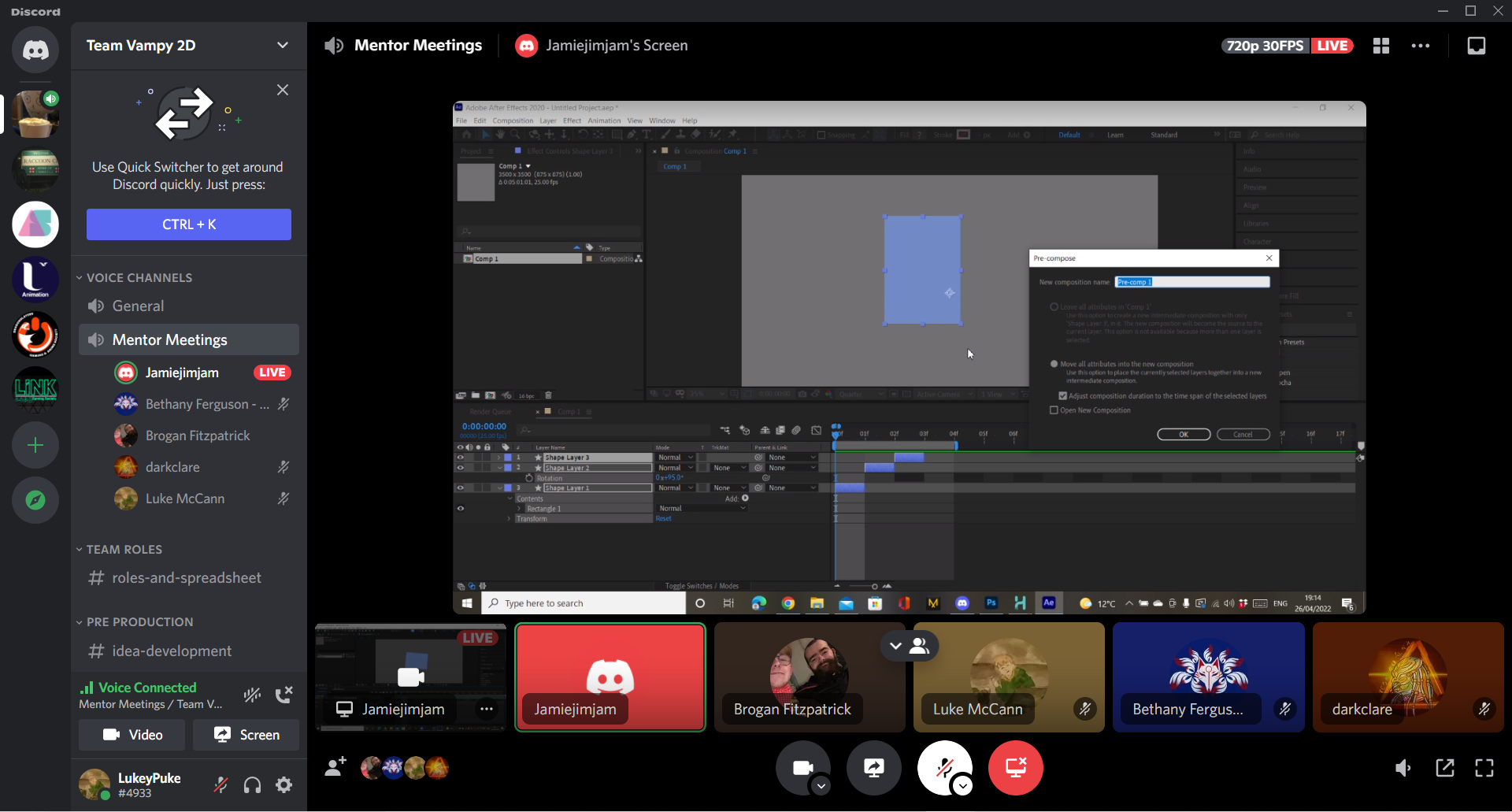The height and width of the screenshot is (812, 1512).
Task: Select Jamiejimjam red participant tile
Action: [x=610, y=677]
